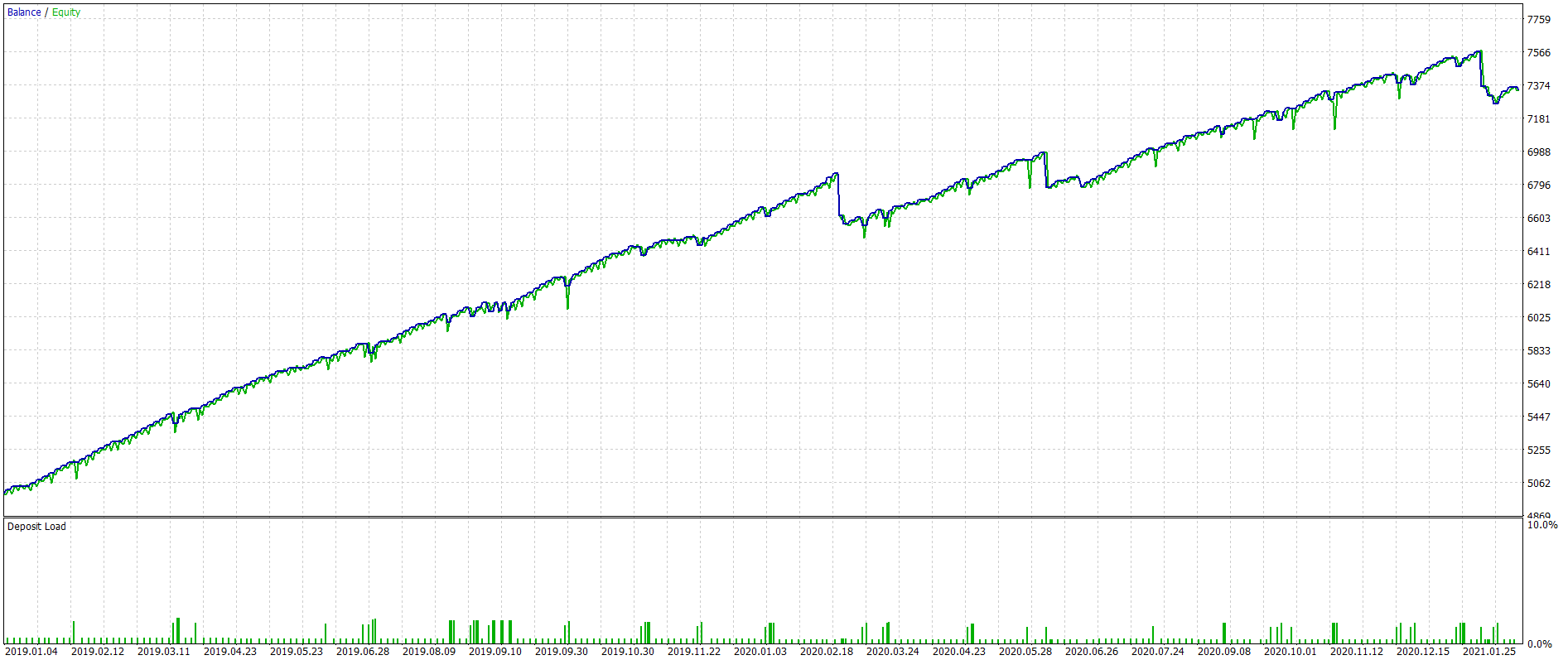Select the 10.0% deposit load axis value
The height and width of the screenshot is (660, 1568).
(x=1541, y=525)
